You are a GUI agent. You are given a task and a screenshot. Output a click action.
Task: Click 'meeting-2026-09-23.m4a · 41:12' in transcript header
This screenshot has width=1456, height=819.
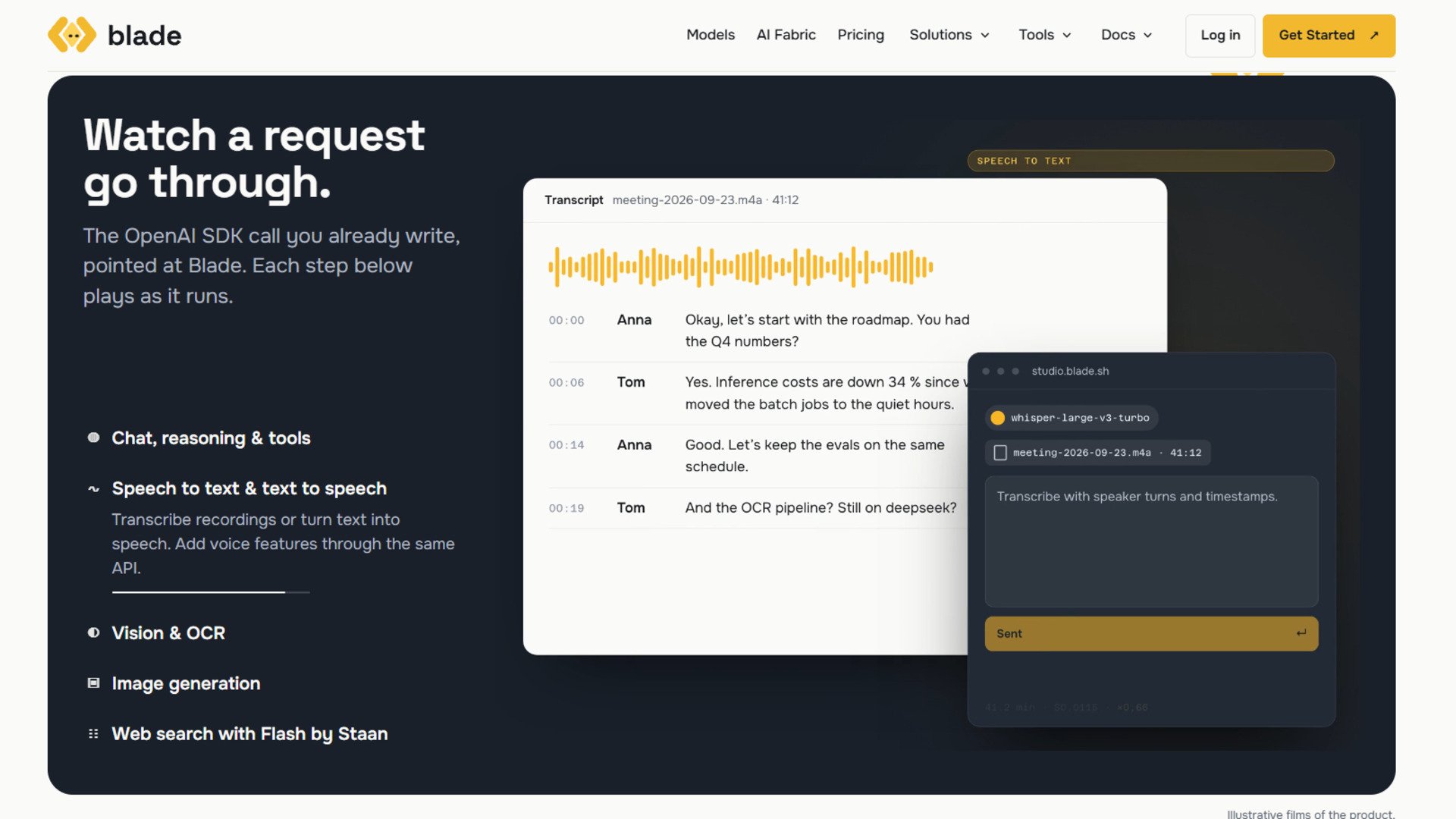(x=705, y=200)
